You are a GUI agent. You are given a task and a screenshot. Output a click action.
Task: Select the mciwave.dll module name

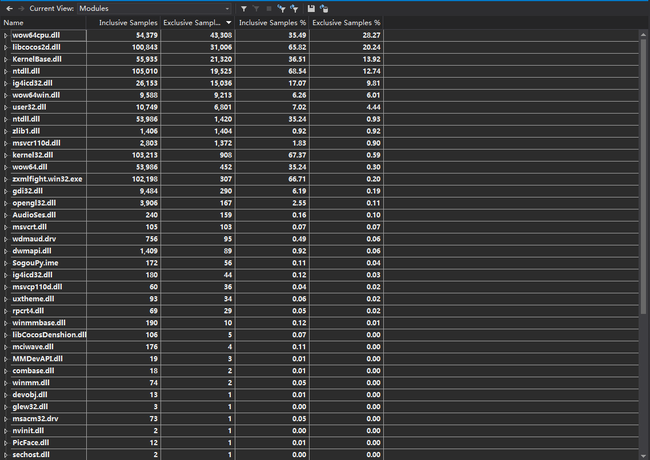(33, 347)
